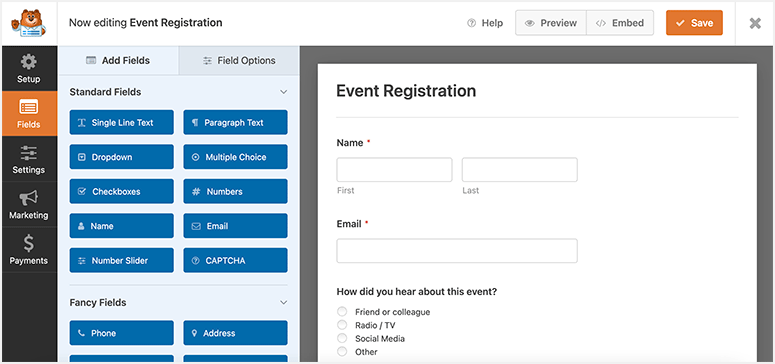775x364 pixels.
Task: Add a Numbers field
Action: [235, 191]
